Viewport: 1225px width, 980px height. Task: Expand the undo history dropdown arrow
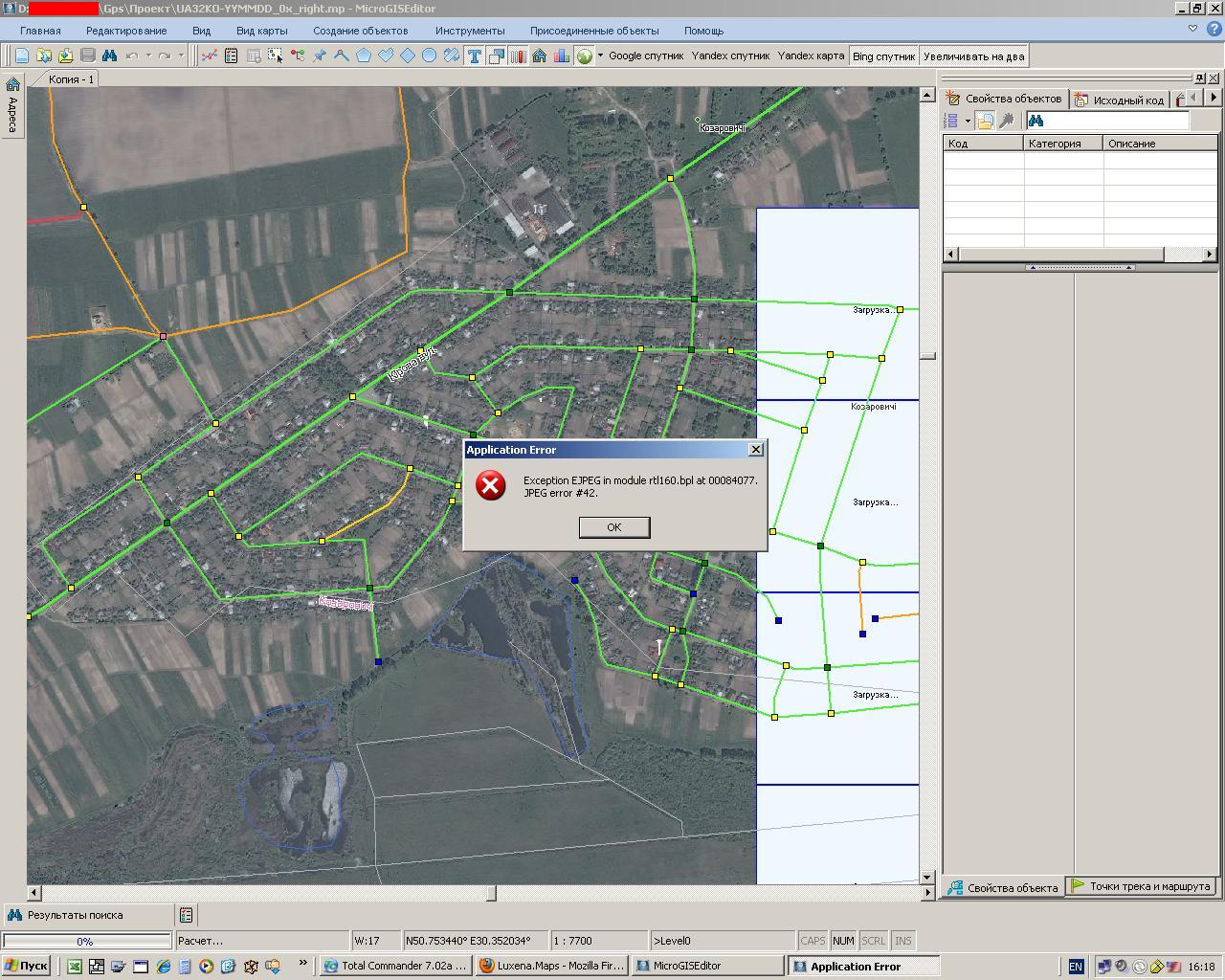coord(148,56)
